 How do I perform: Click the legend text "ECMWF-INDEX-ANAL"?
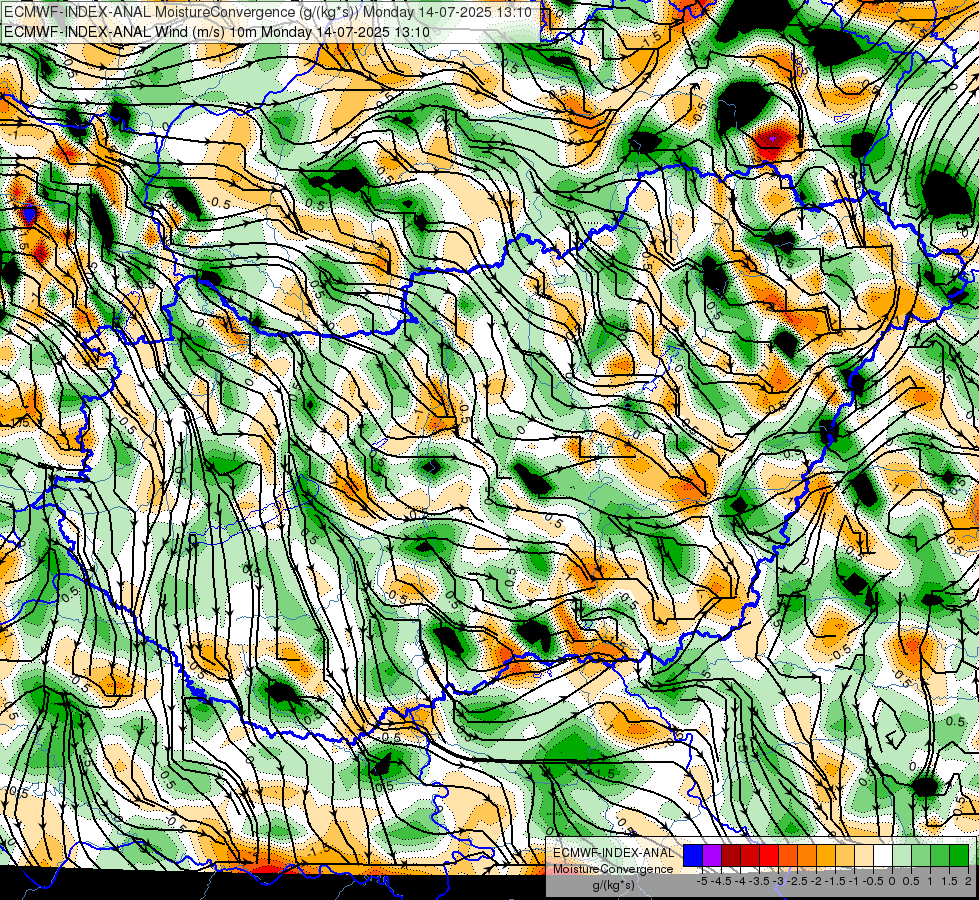pyautogui.click(x=614, y=853)
